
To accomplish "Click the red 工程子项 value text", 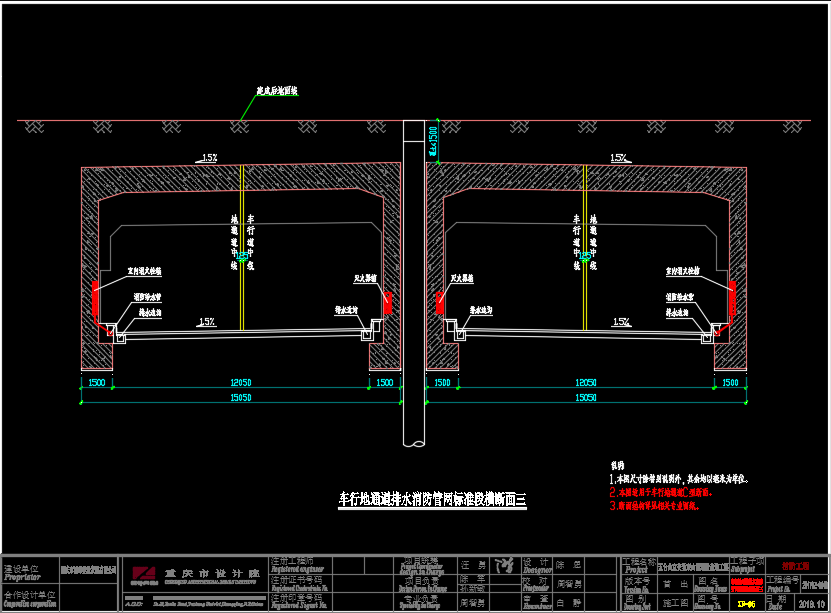I will point(796,566).
